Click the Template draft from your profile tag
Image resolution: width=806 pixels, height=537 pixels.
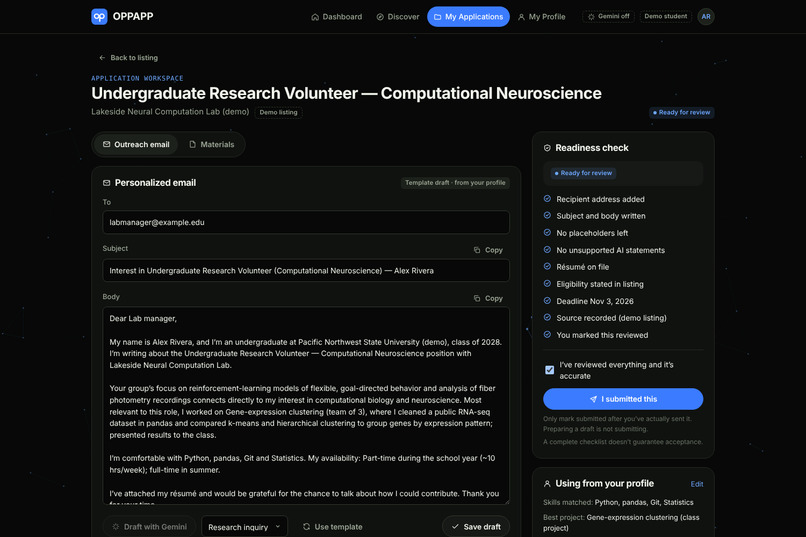(x=455, y=183)
